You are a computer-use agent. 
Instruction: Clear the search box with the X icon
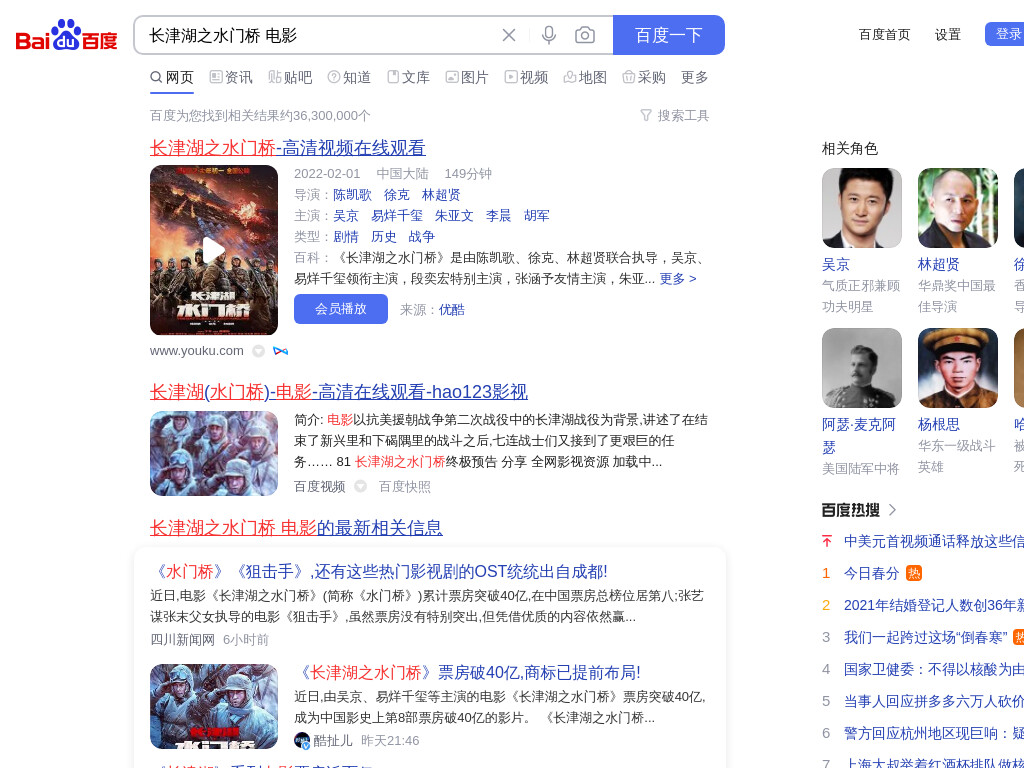(x=509, y=35)
